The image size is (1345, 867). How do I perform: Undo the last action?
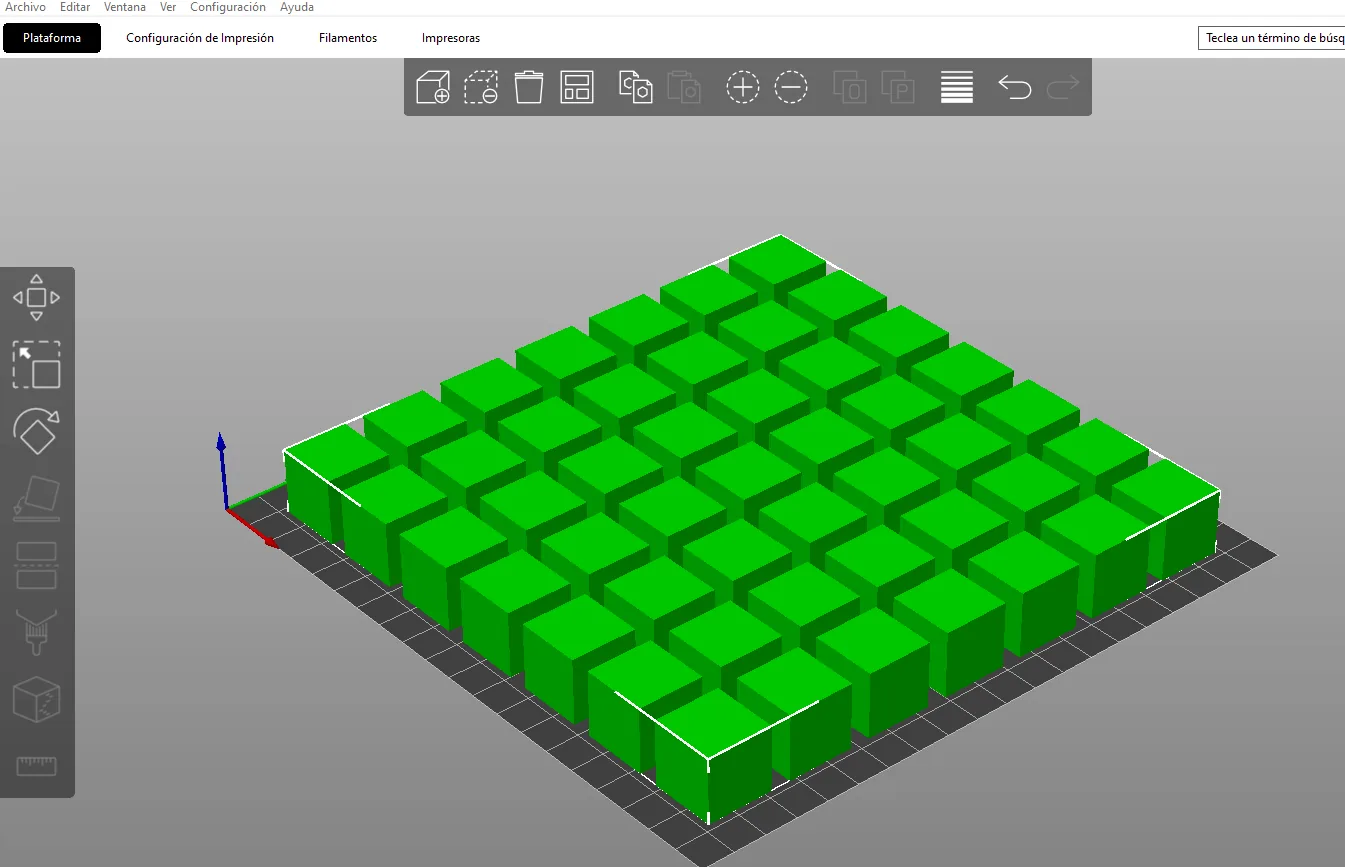(1015, 88)
